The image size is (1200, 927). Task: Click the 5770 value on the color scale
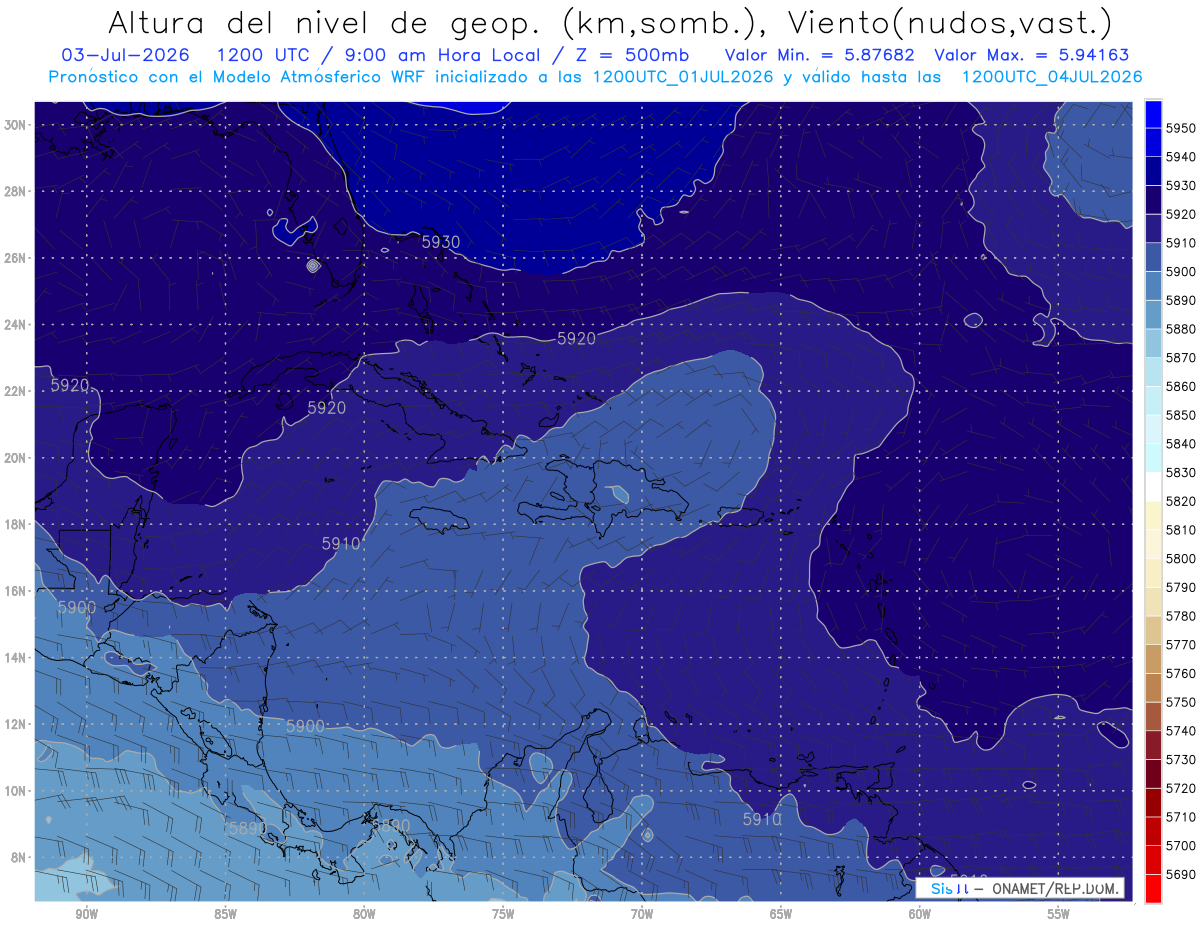[1181, 644]
